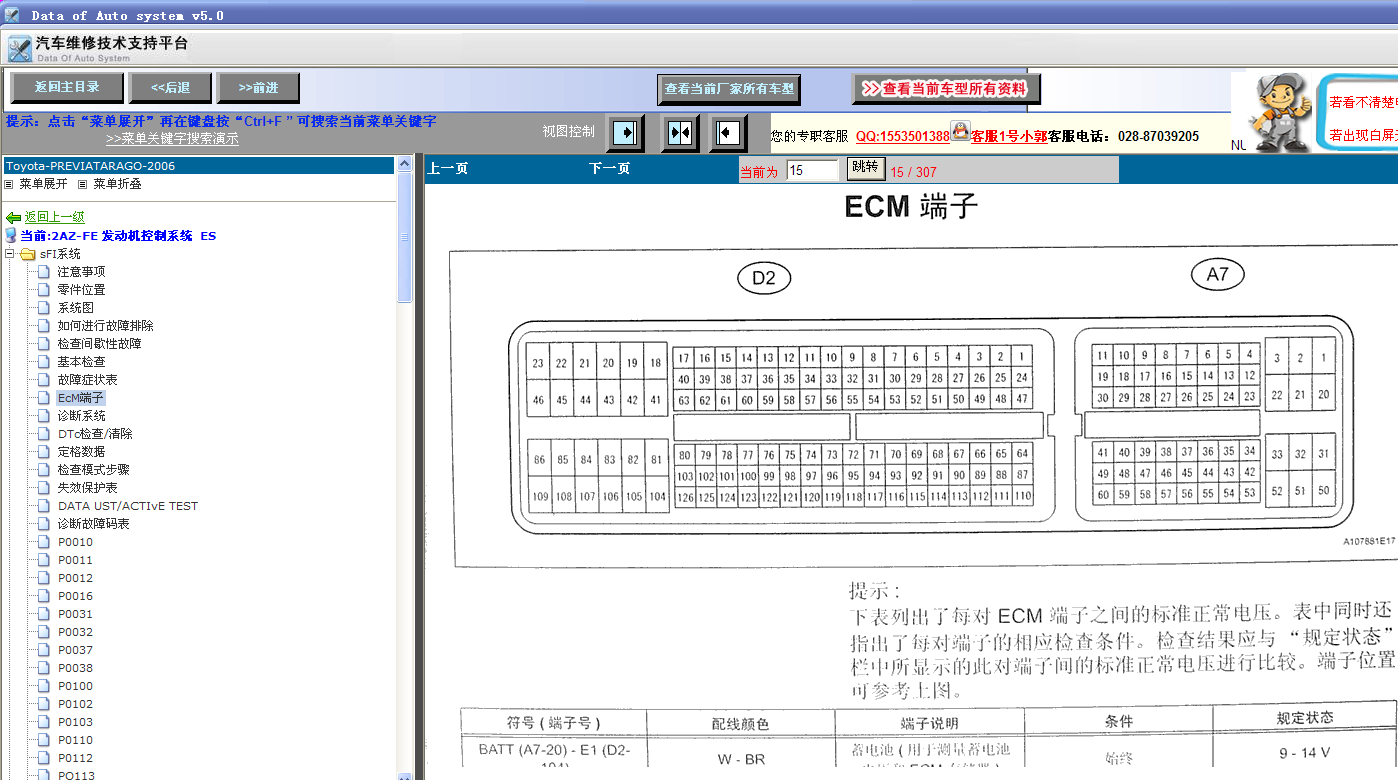Screen dimensions: 1398x780
Task: Click the >>前进 forward button
Action: (259, 88)
